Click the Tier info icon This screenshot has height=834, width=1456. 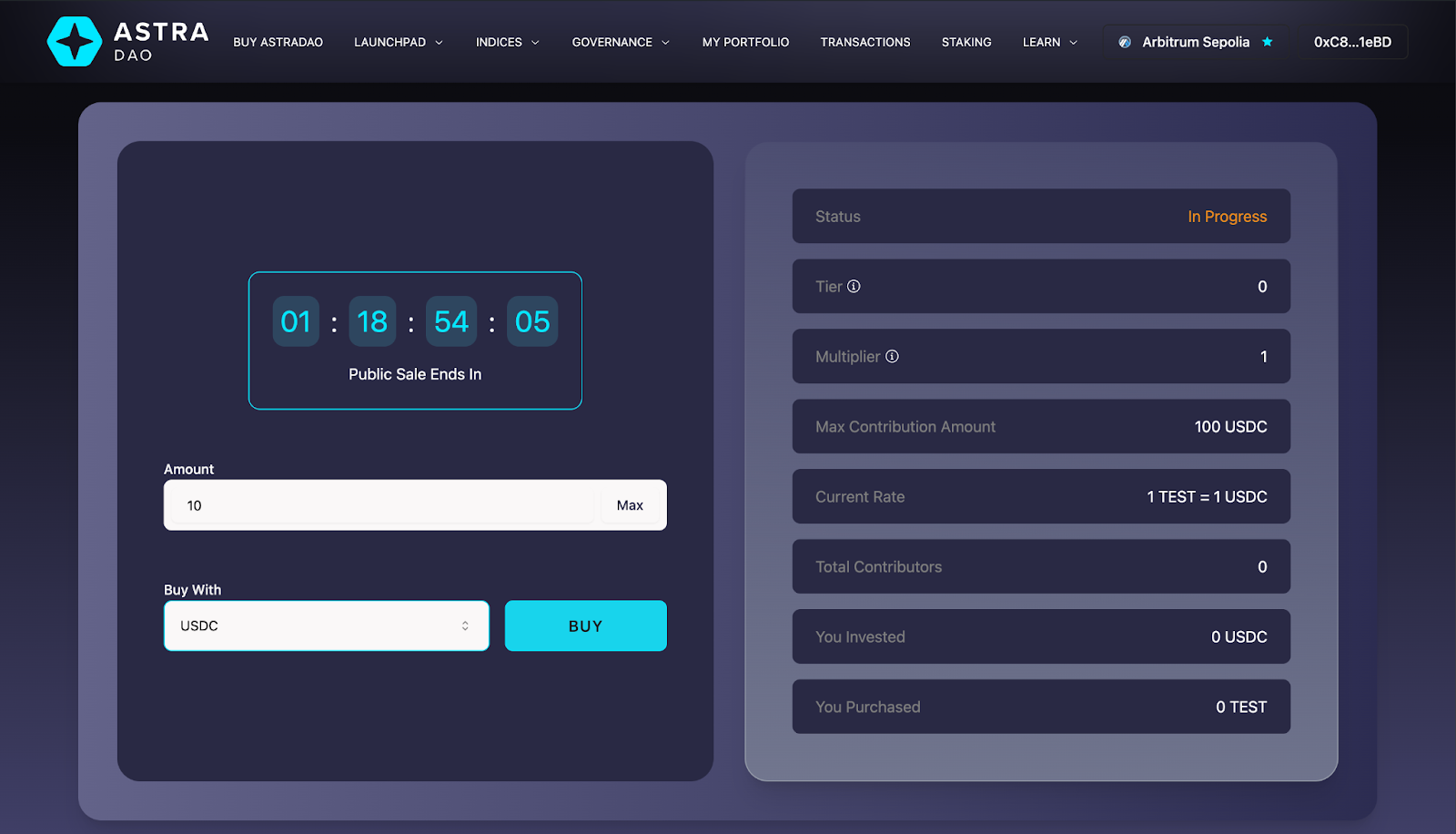(854, 286)
